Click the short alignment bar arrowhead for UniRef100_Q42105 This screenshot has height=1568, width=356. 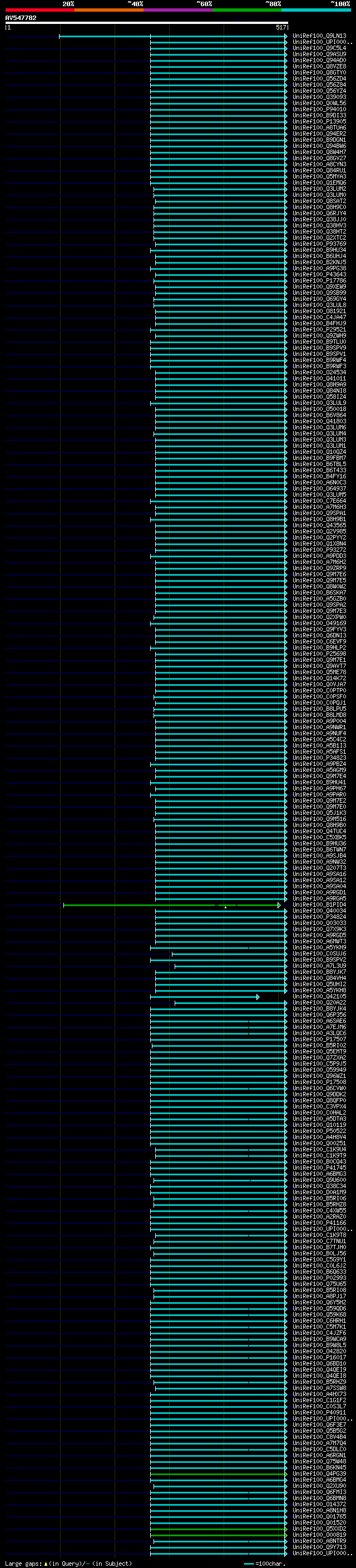point(258,997)
